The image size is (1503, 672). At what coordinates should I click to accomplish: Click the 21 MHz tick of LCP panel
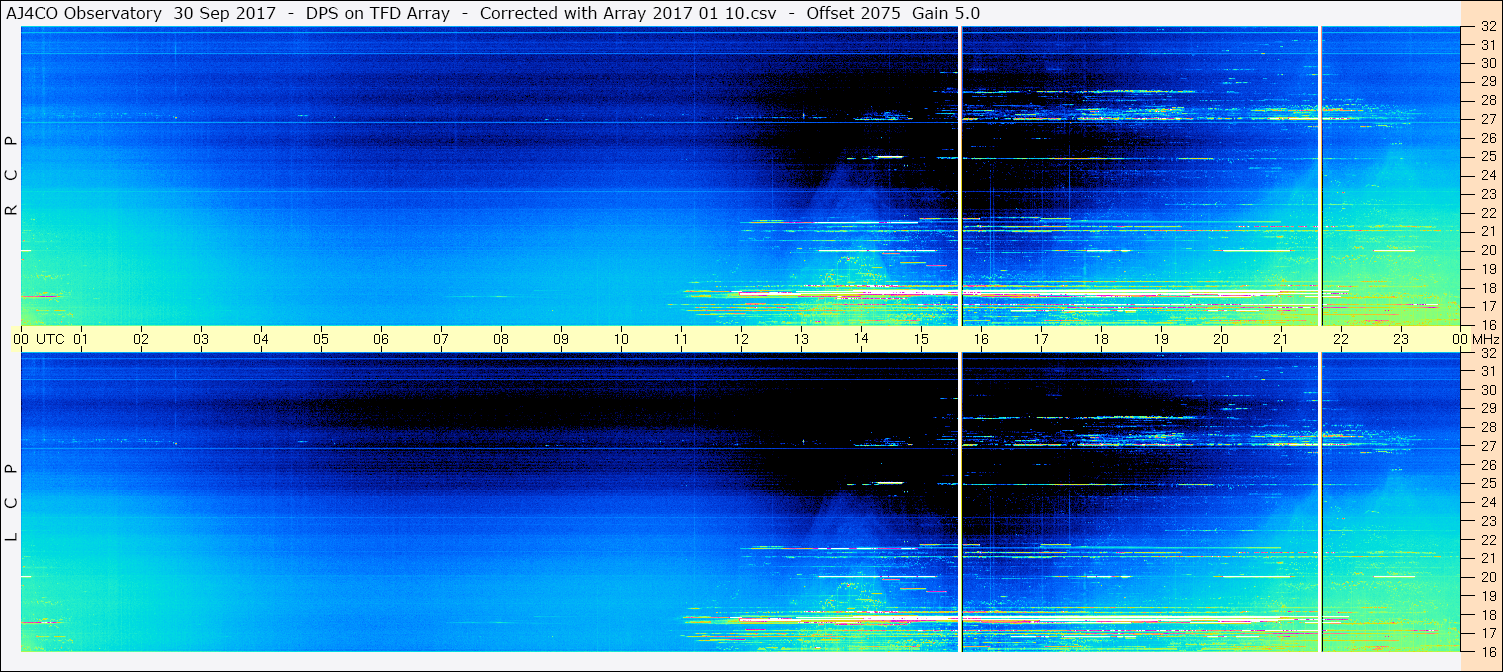click(1488, 558)
